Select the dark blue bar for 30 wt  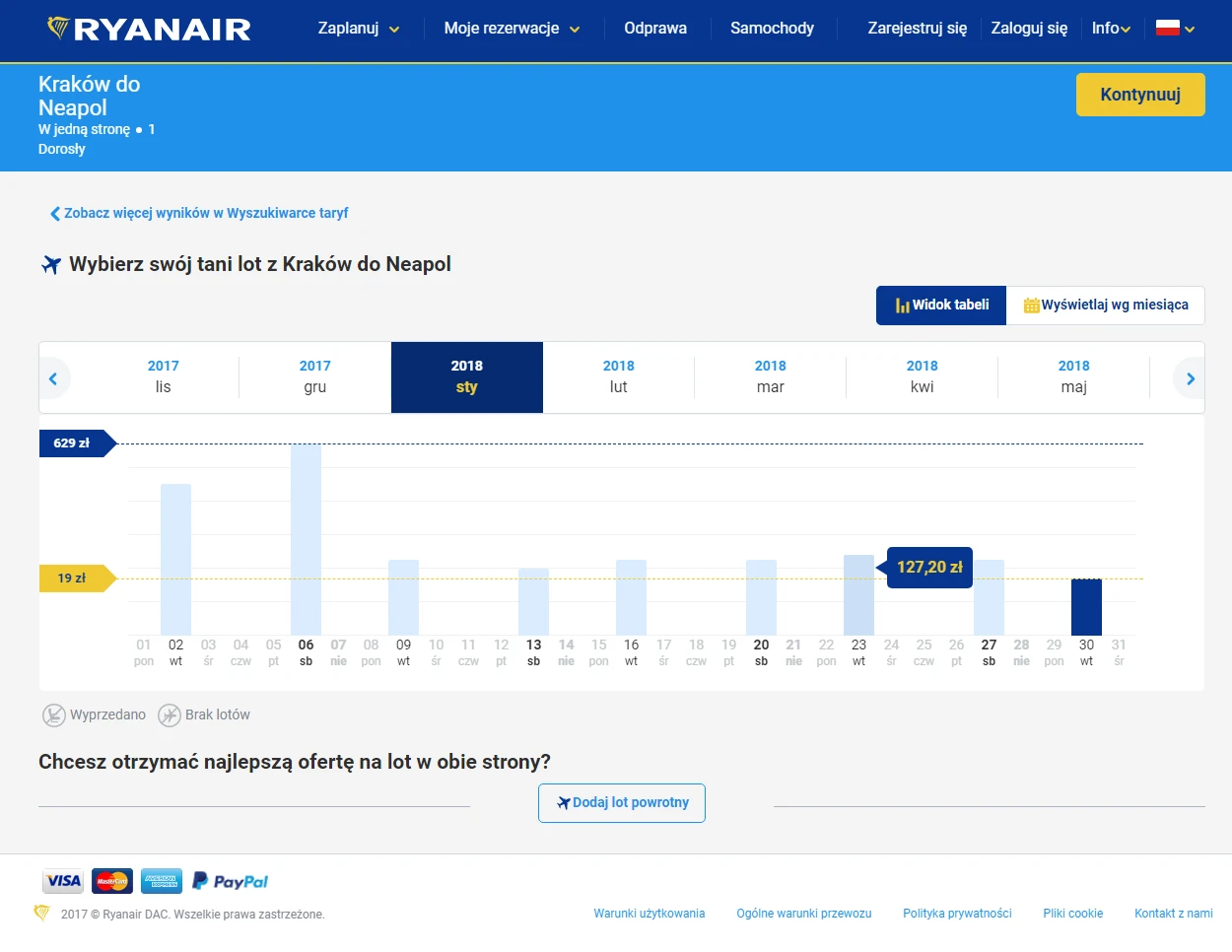[1086, 607]
